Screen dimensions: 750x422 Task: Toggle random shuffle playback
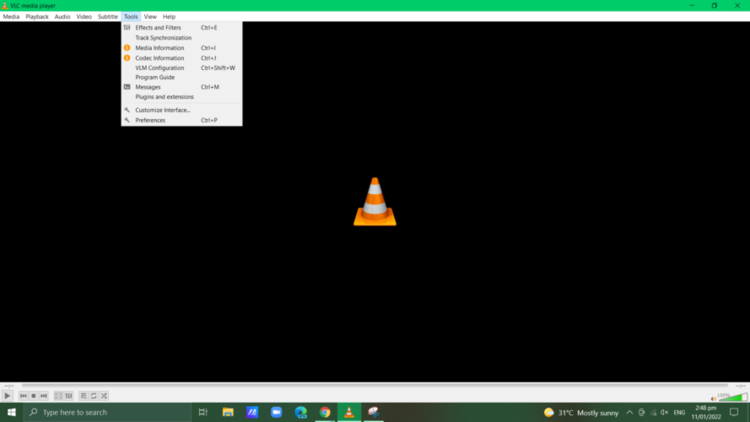point(104,396)
